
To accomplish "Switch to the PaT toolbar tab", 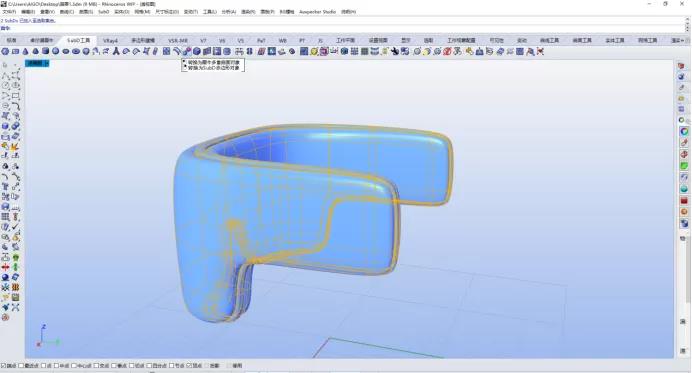I will (x=261, y=40).
